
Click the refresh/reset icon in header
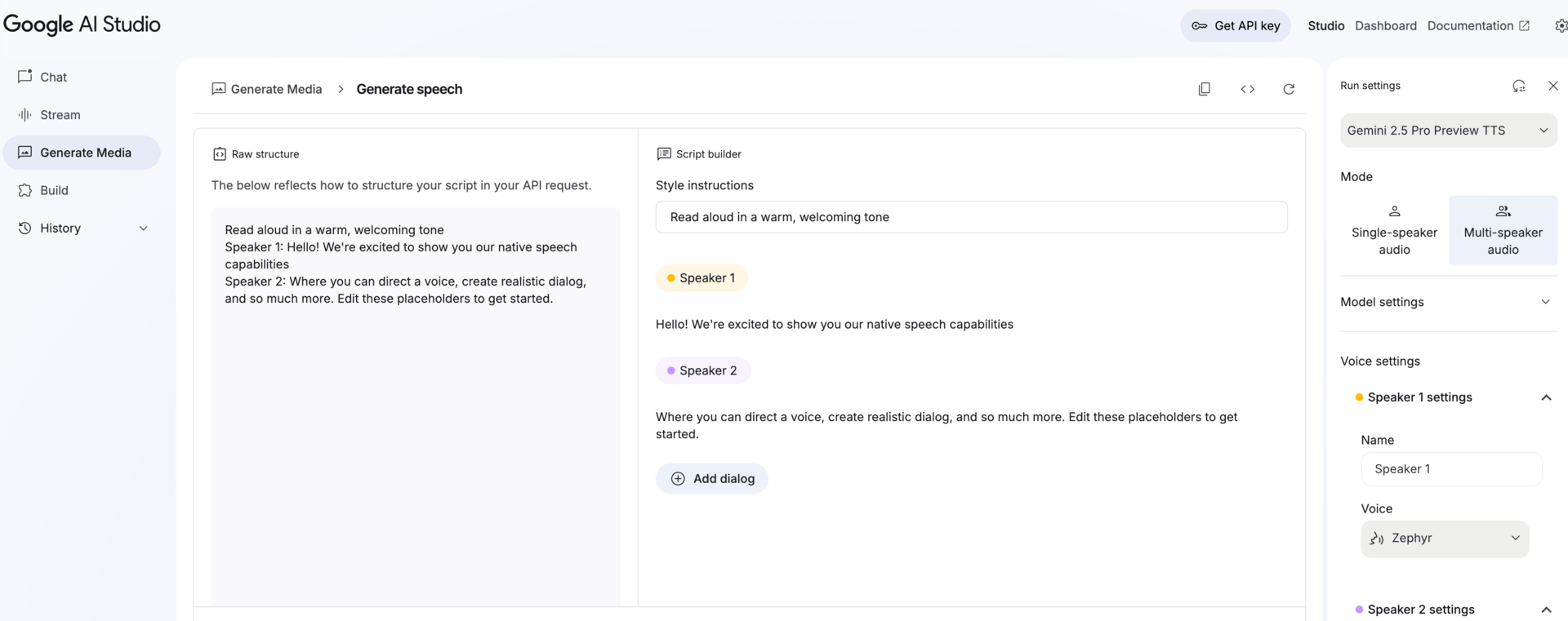coord(1289,89)
